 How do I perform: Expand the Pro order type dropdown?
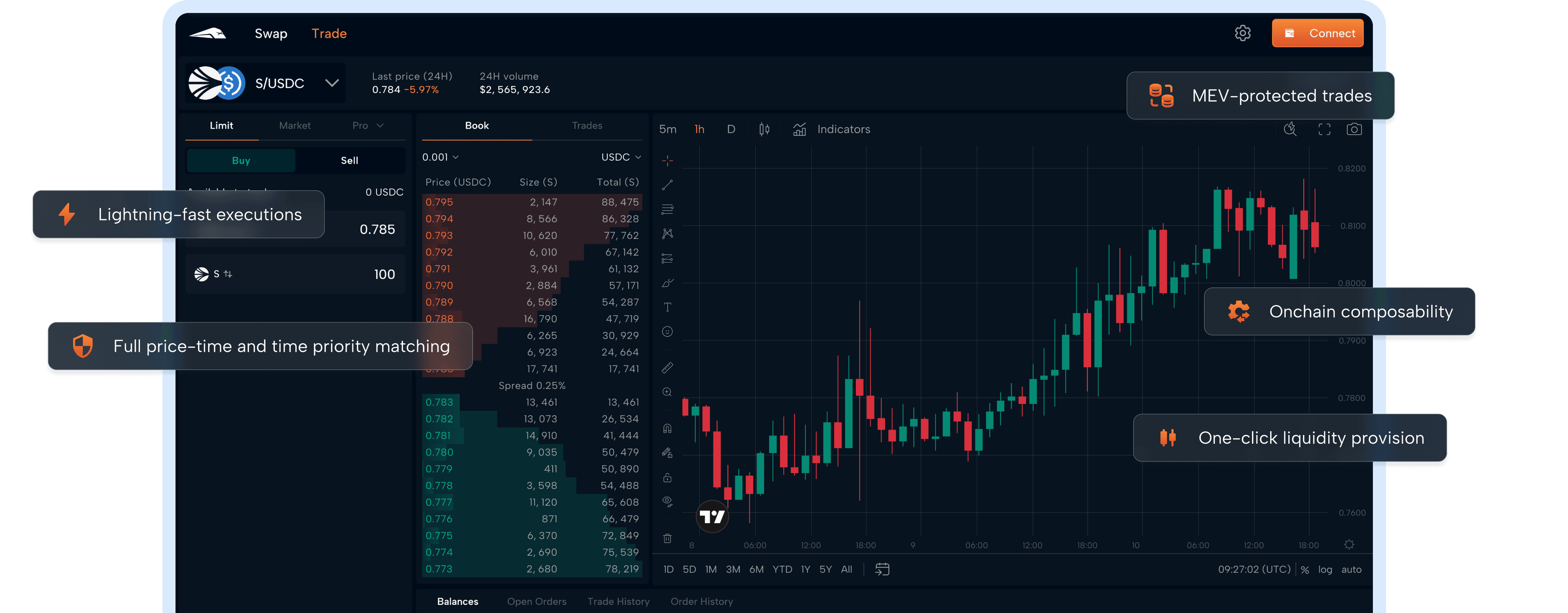click(367, 126)
